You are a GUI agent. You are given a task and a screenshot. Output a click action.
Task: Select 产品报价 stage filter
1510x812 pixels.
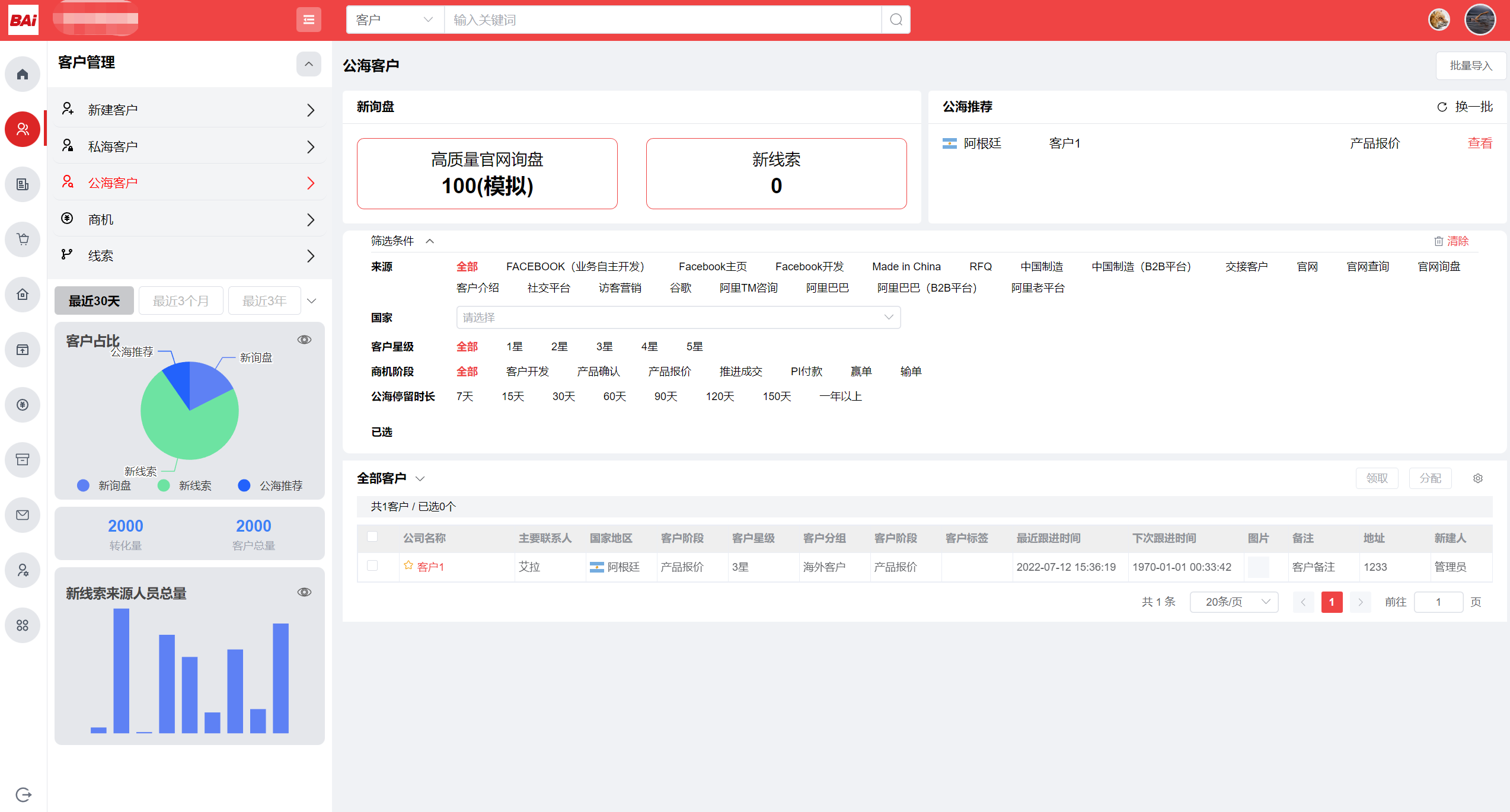(669, 372)
